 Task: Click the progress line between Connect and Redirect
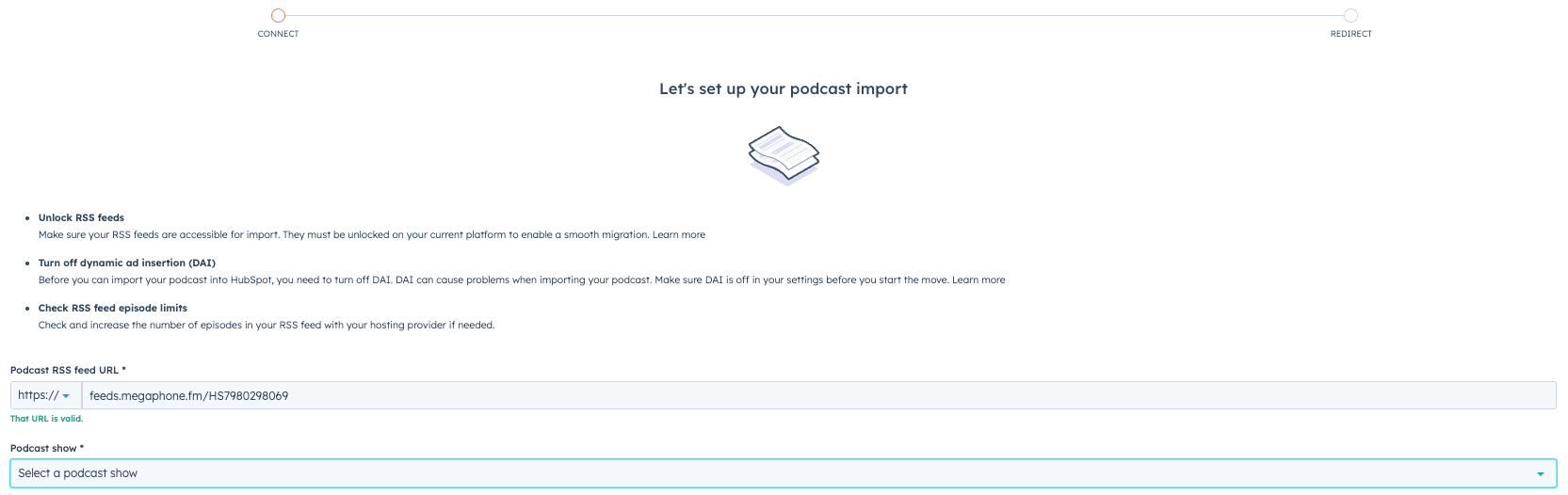pyautogui.click(x=815, y=15)
